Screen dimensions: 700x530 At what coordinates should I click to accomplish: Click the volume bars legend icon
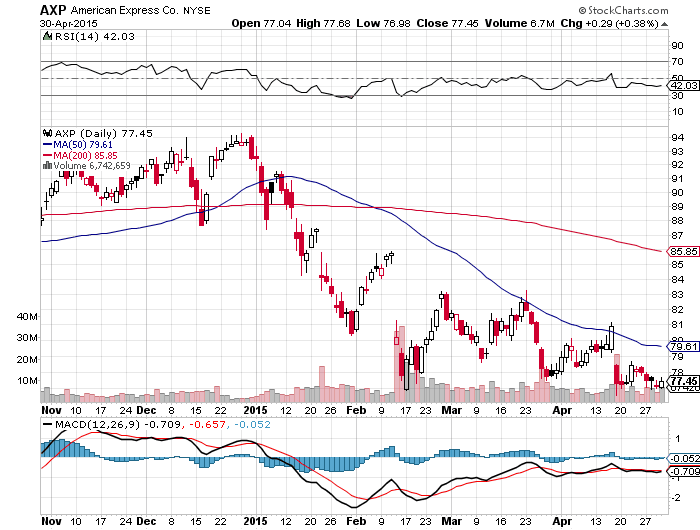tap(47, 166)
